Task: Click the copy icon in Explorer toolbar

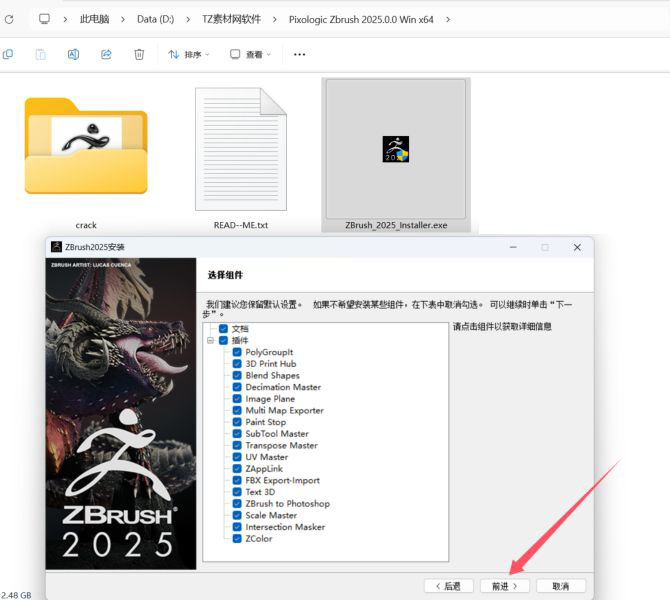Action: coord(8,54)
